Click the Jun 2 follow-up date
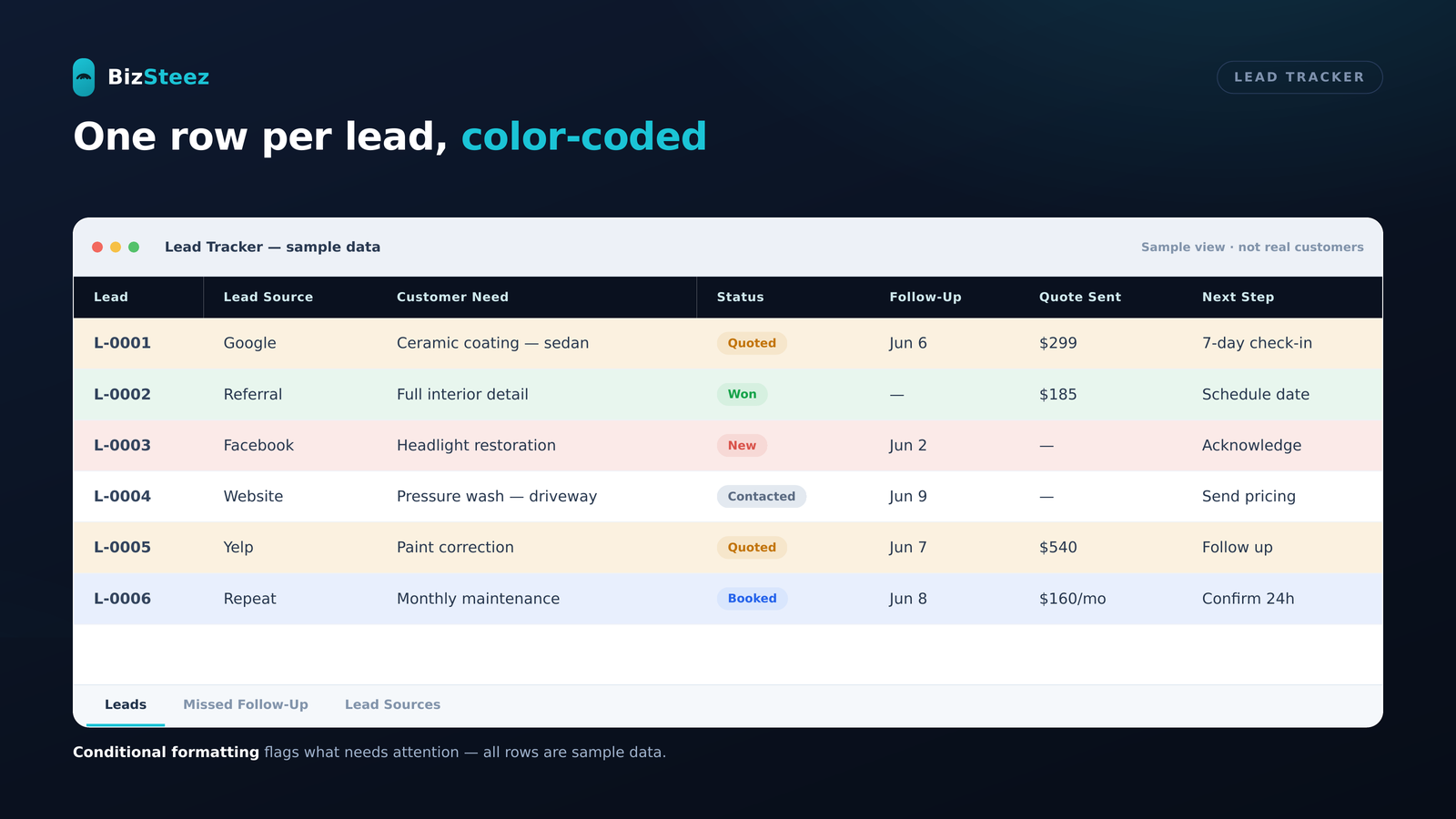The width and height of the screenshot is (1456, 819). [908, 445]
